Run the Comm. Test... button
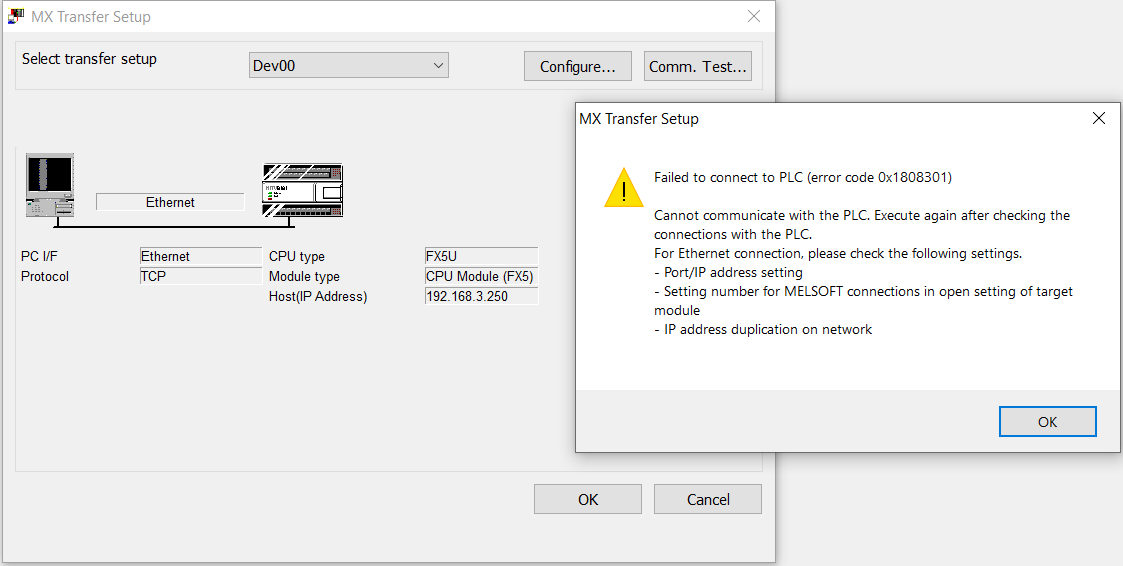The width and height of the screenshot is (1123, 566). tap(698, 67)
